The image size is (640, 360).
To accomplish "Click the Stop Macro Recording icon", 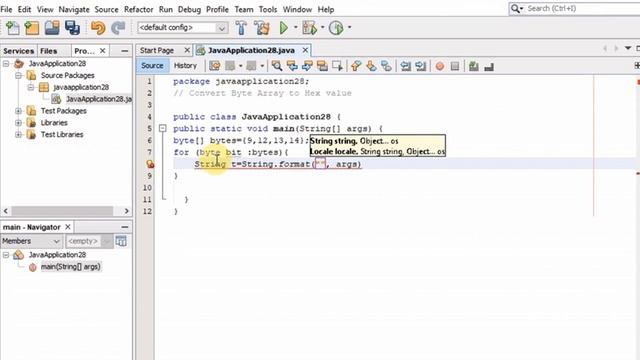I will pyautogui.click(x=455, y=66).
